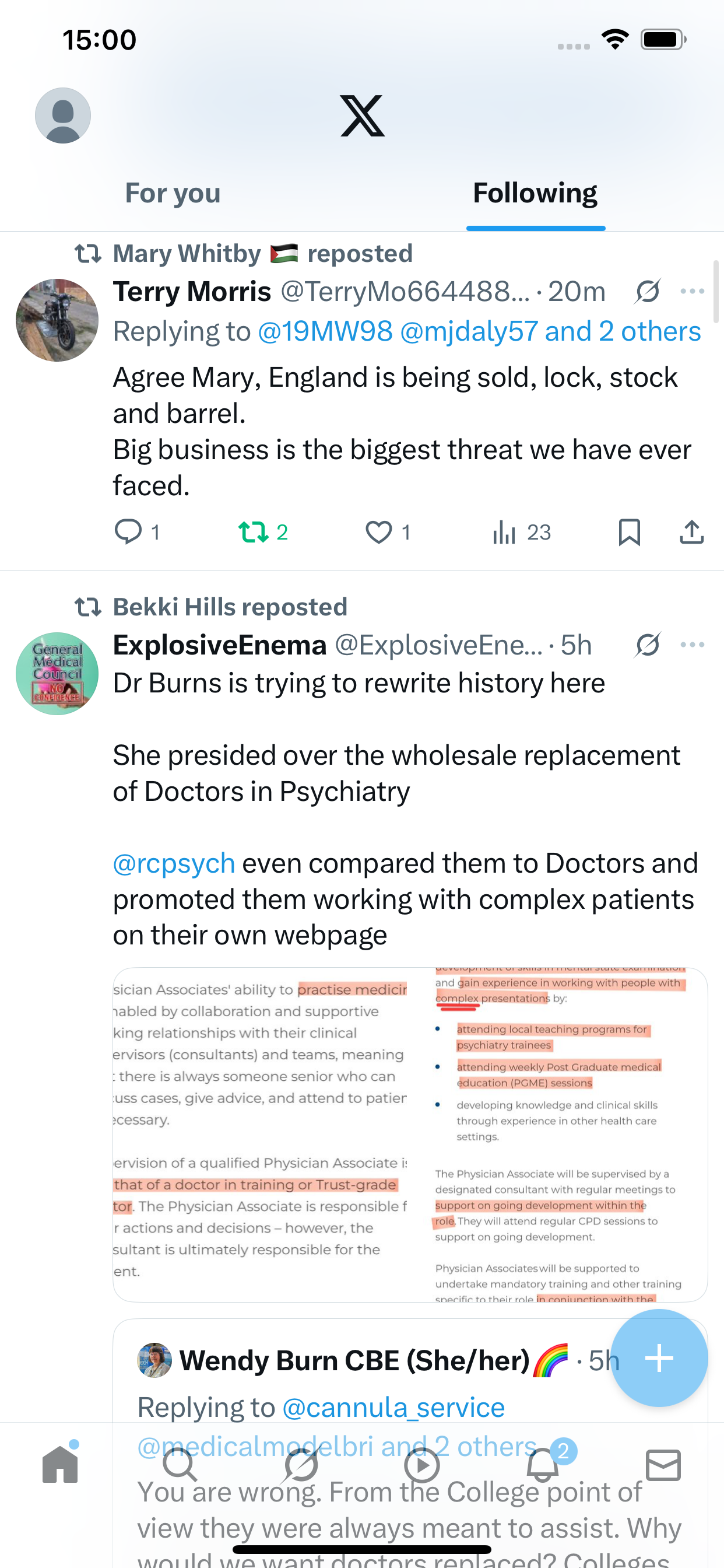Open more options on ExplosiveEnema's post

tap(693, 645)
